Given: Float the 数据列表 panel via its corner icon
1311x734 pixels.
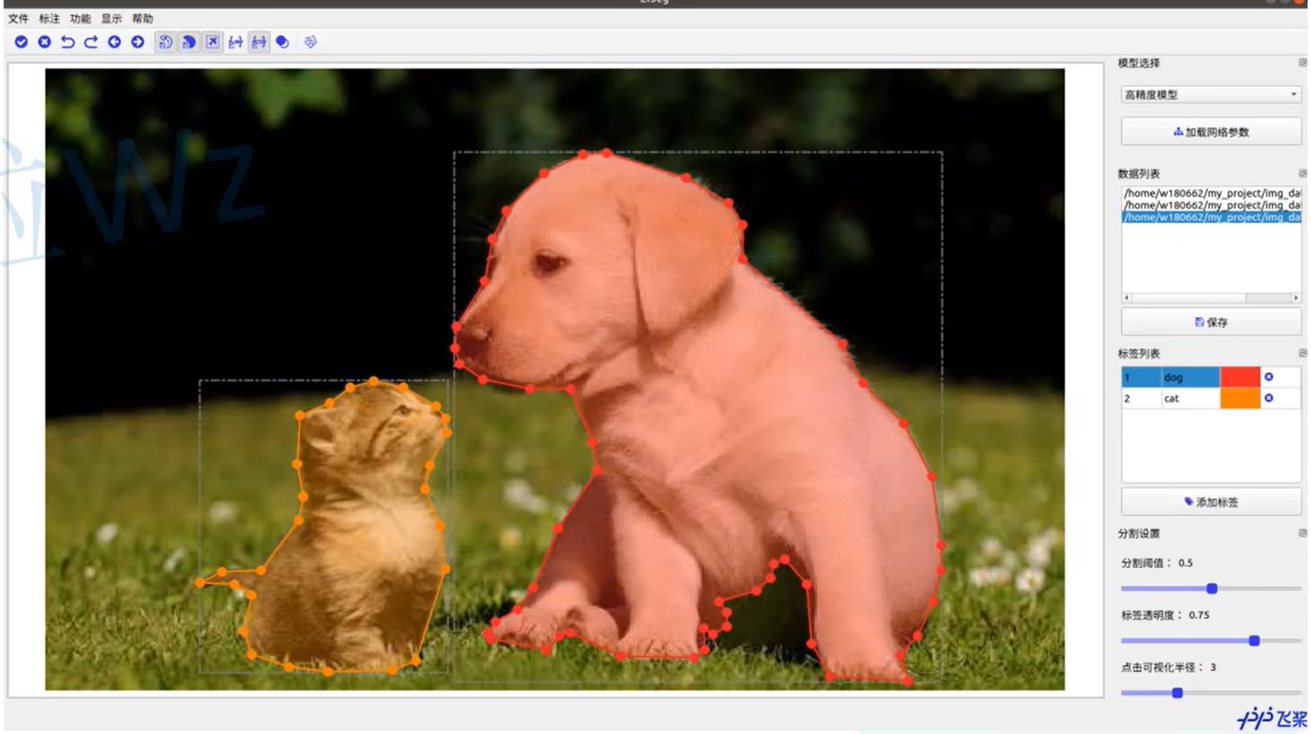Looking at the screenshot, I should [1302, 173].
